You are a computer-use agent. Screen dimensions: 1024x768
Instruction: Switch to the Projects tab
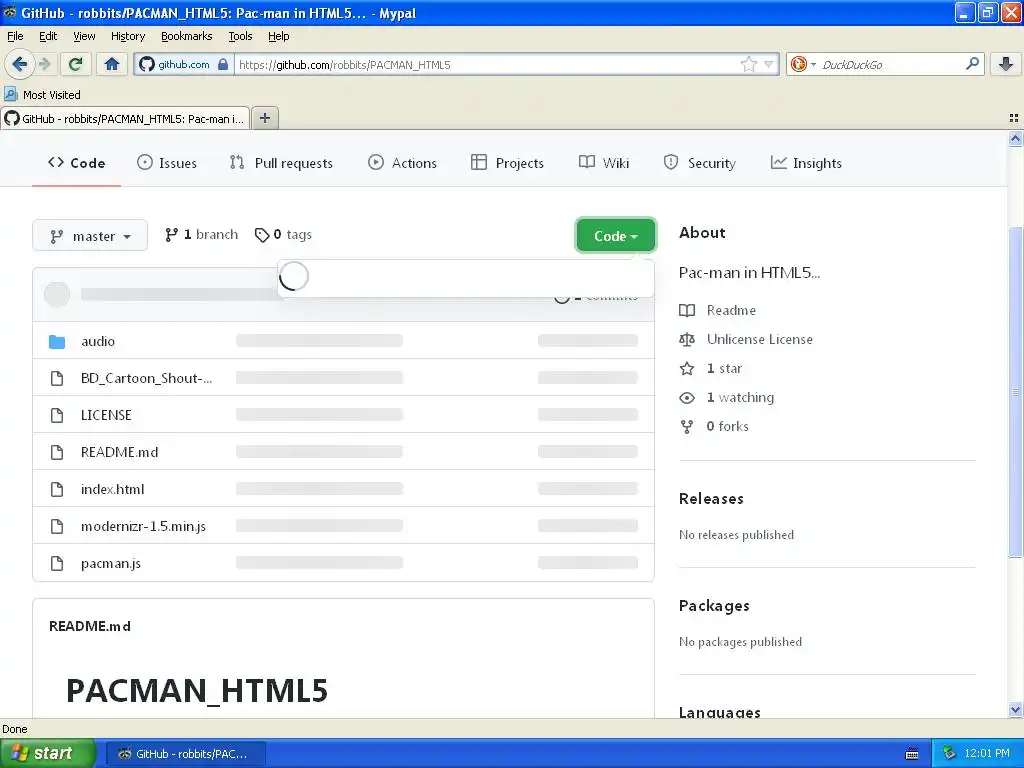click(x=507, y=163)
